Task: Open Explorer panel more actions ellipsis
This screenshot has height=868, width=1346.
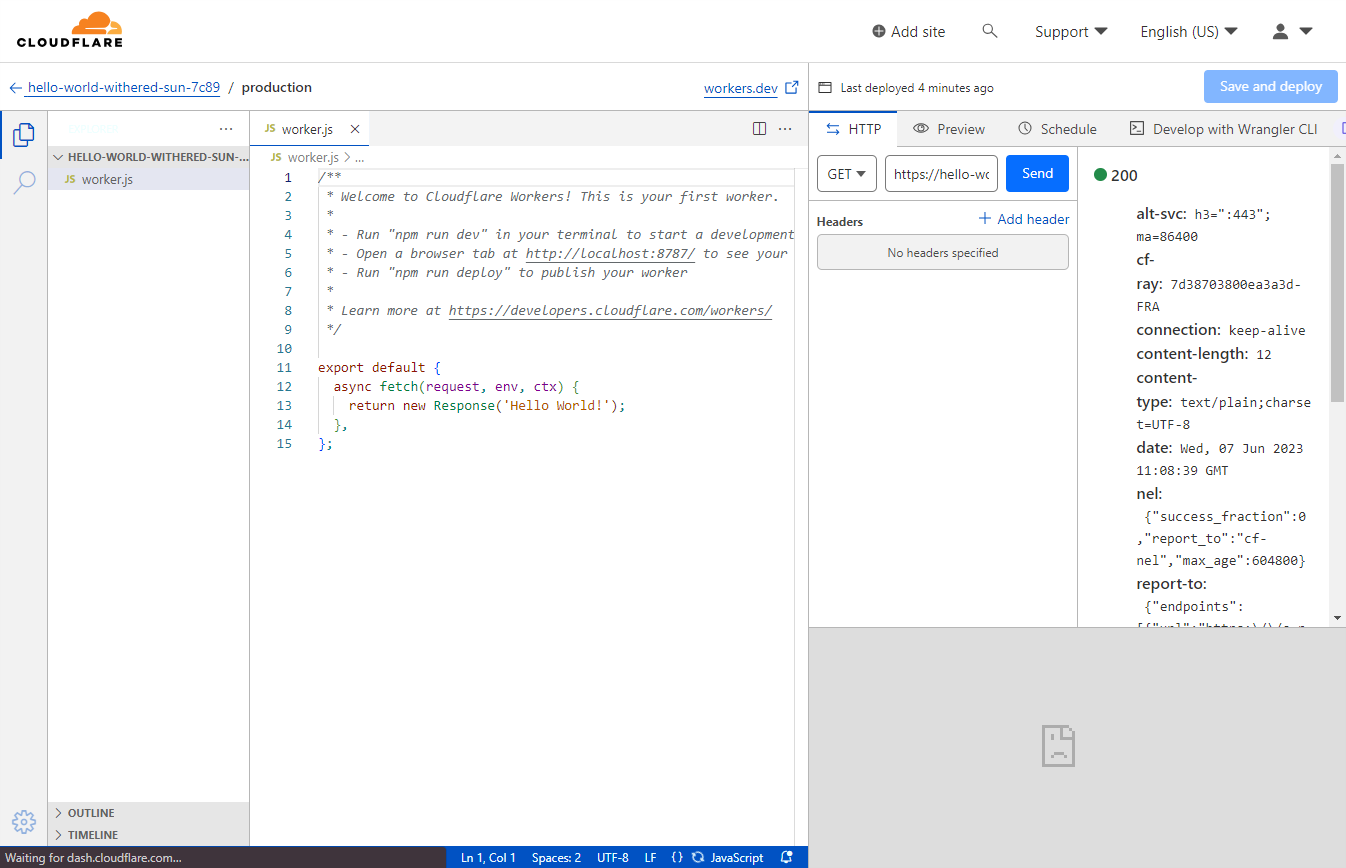Action: [226, 129]
